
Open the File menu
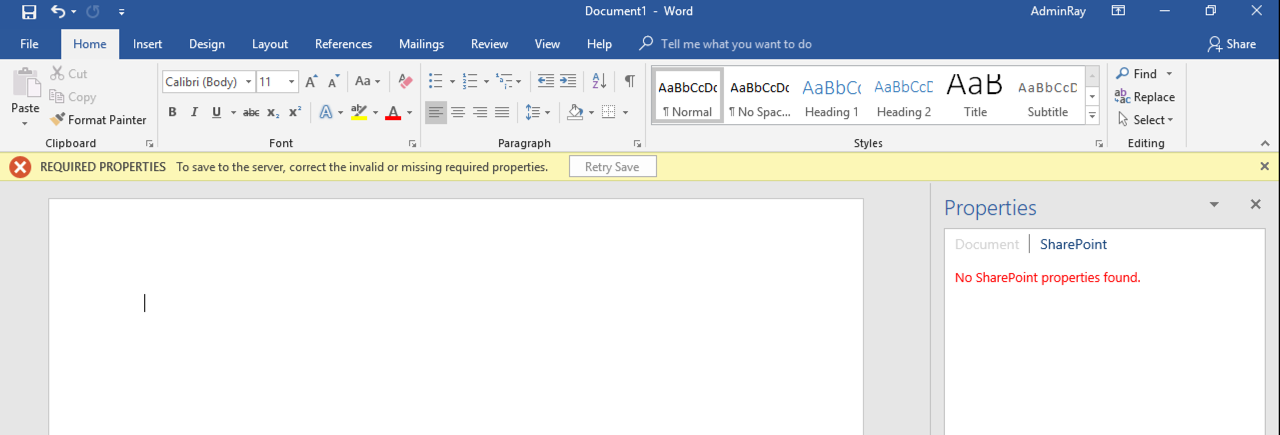pyautogui.click(x=29, y=44)
